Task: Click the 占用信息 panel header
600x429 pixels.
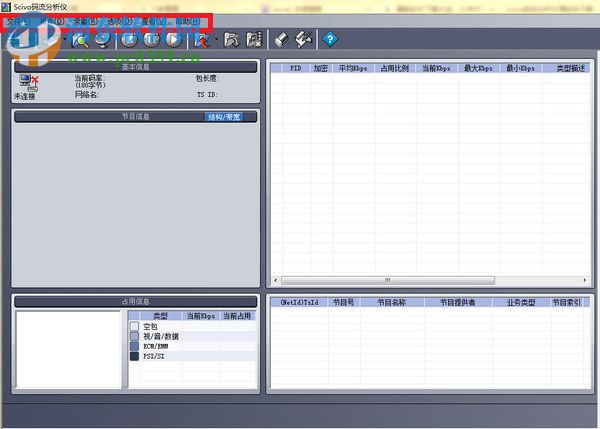Action: pos(135,302)
